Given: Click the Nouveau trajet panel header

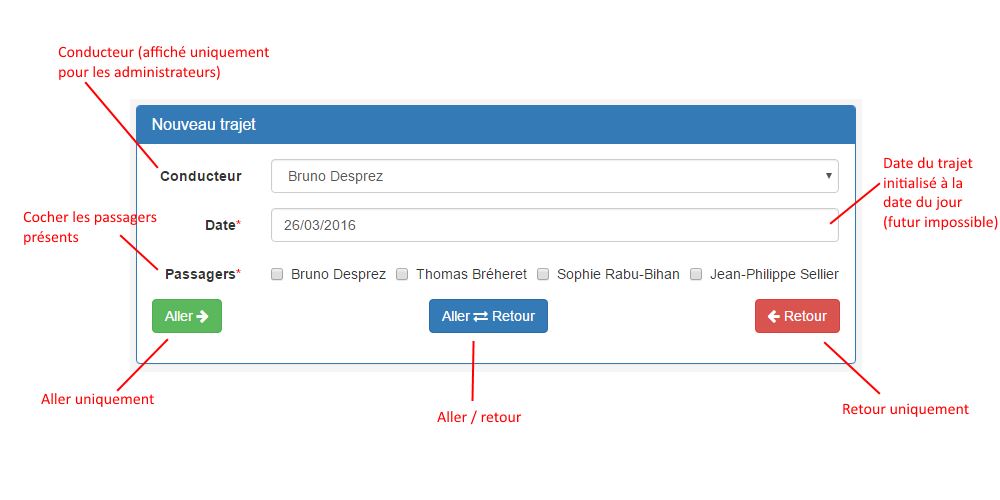Looking at the screenshot, I should coord(495,125).
